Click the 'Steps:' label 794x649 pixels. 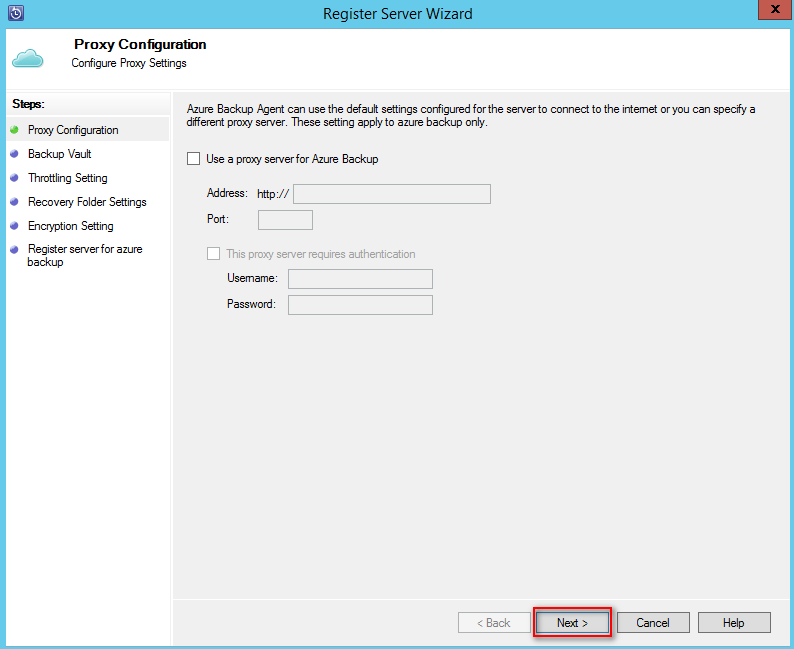point(28,104)
